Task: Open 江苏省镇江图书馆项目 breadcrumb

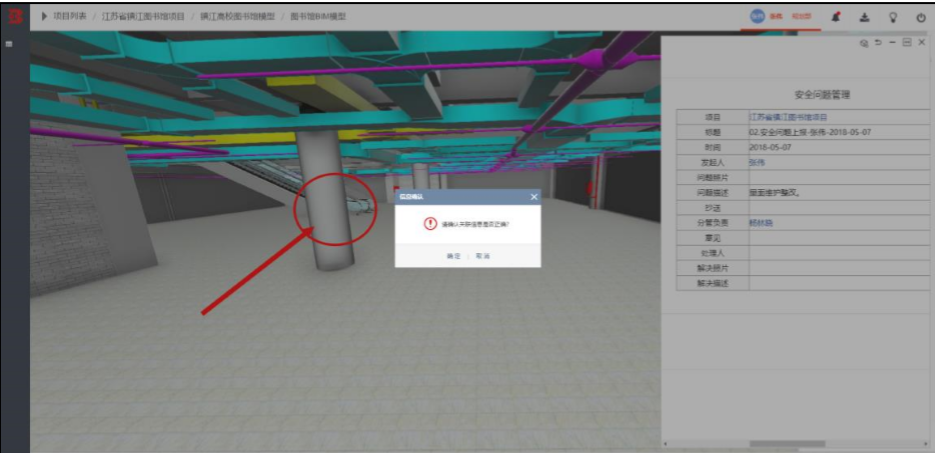Action: click(x=143, y=16)
